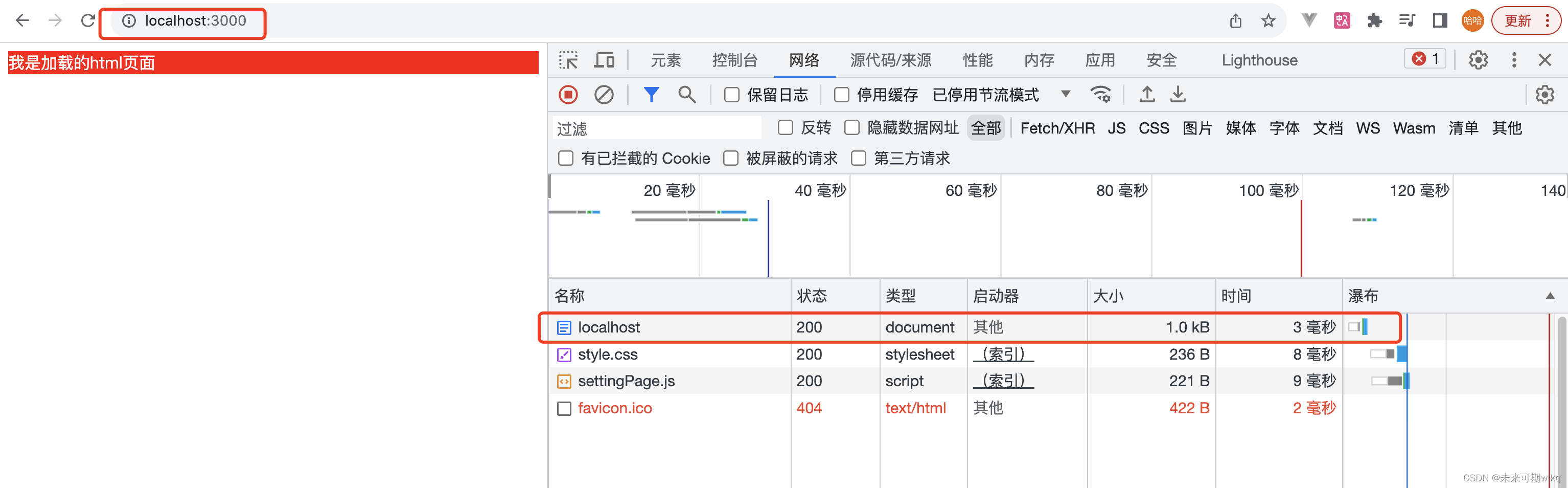
Task: Open the 哈哈 profile avatar
Action: [x=1472, y=20]
